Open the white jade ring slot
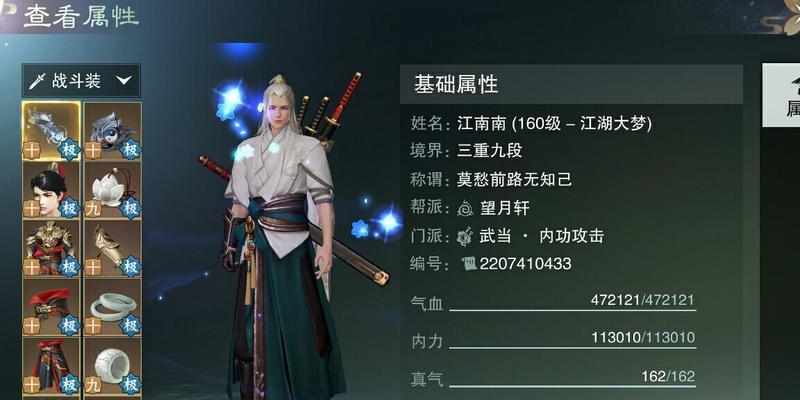 pos(113,366)
